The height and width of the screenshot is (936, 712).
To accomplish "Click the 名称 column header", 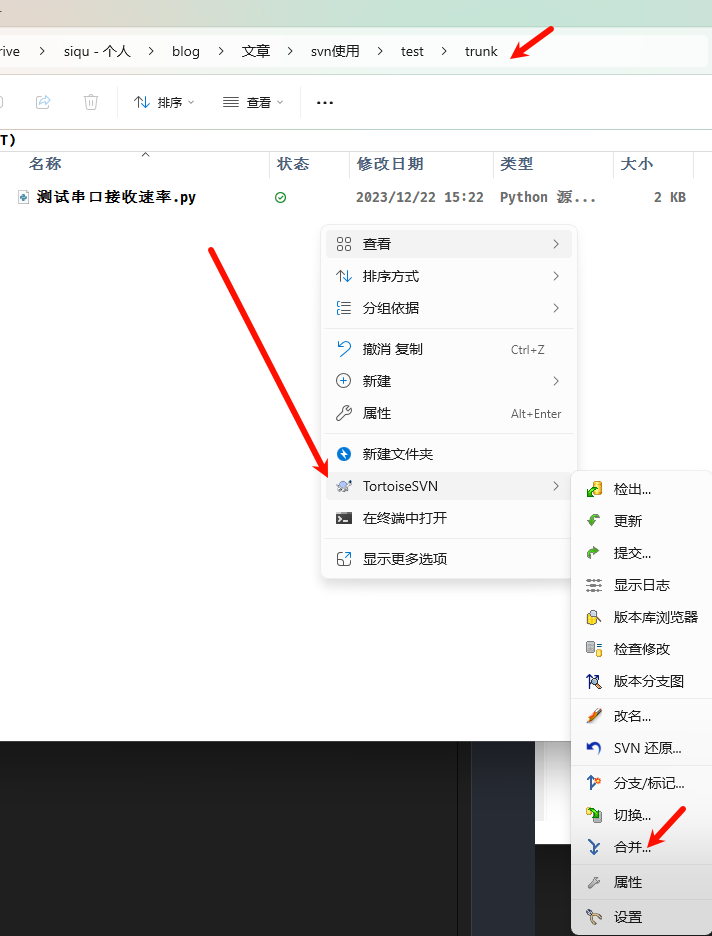I will [x=45, y=164].
